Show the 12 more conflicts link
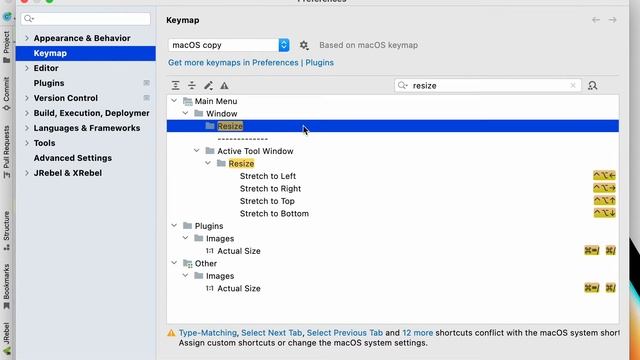 click(x=418, y=333)
